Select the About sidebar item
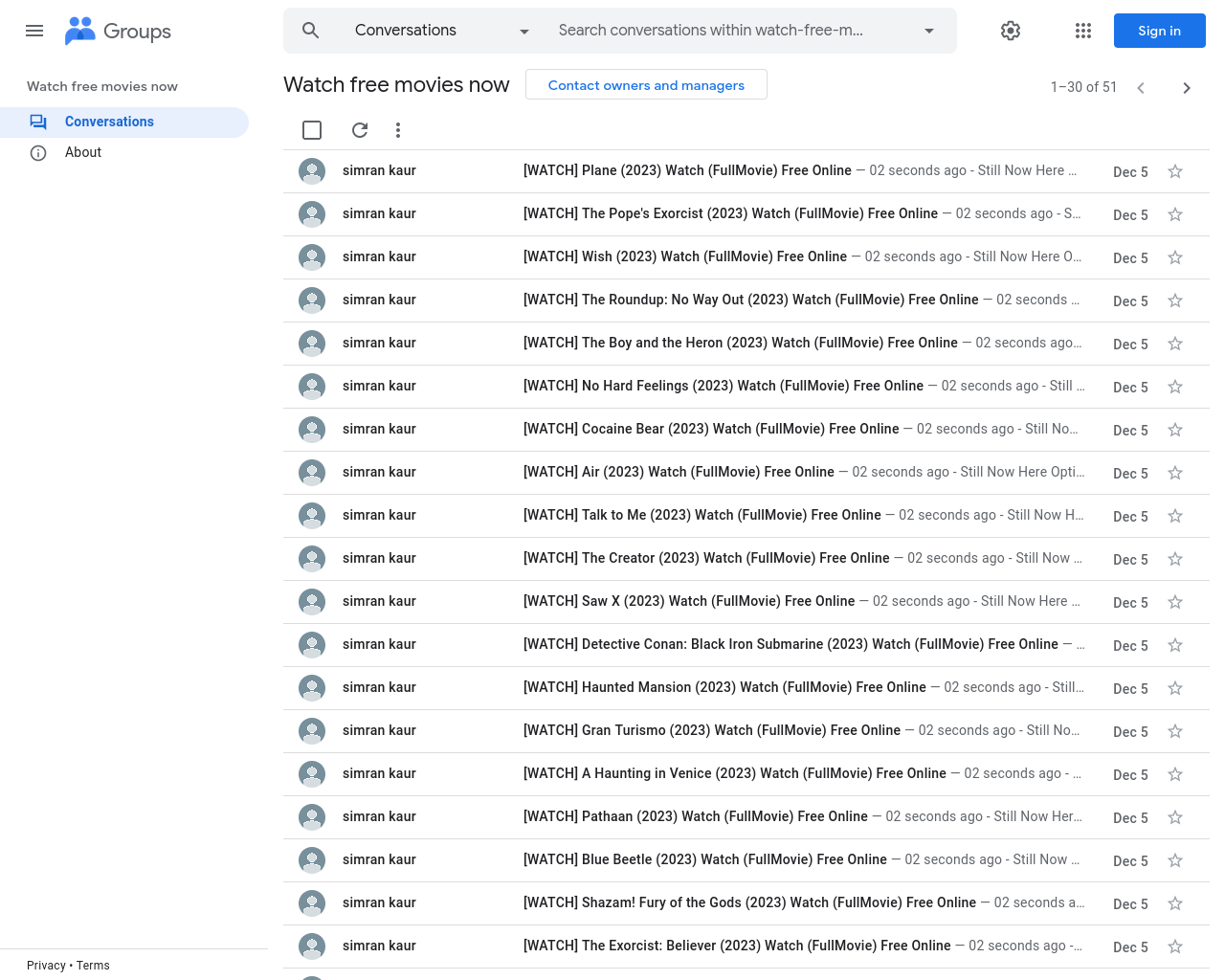 (x=83, y=152)
